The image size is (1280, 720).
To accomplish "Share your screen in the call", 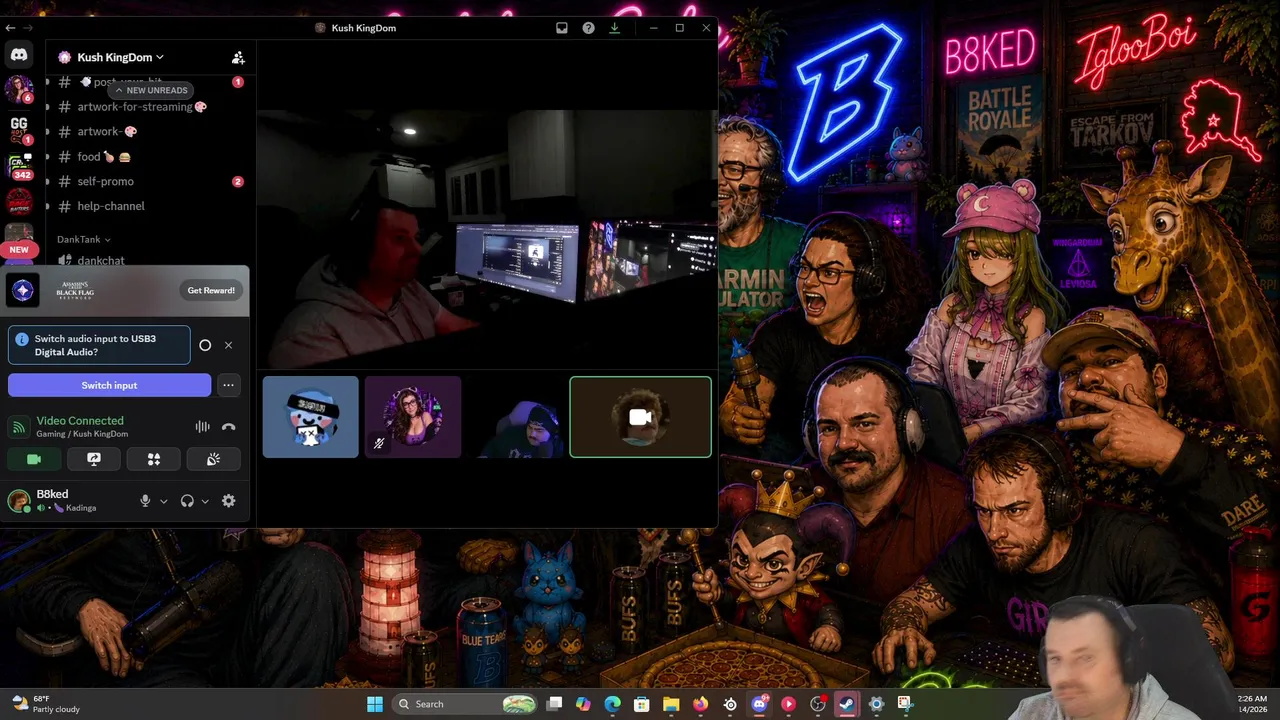I will click(94, 459).
